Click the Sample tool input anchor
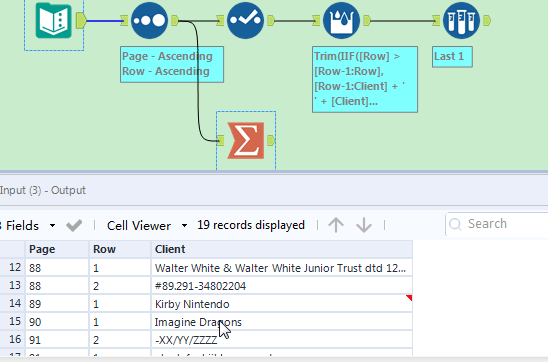This screenshot has width=548, height=362. click(436, 21)
